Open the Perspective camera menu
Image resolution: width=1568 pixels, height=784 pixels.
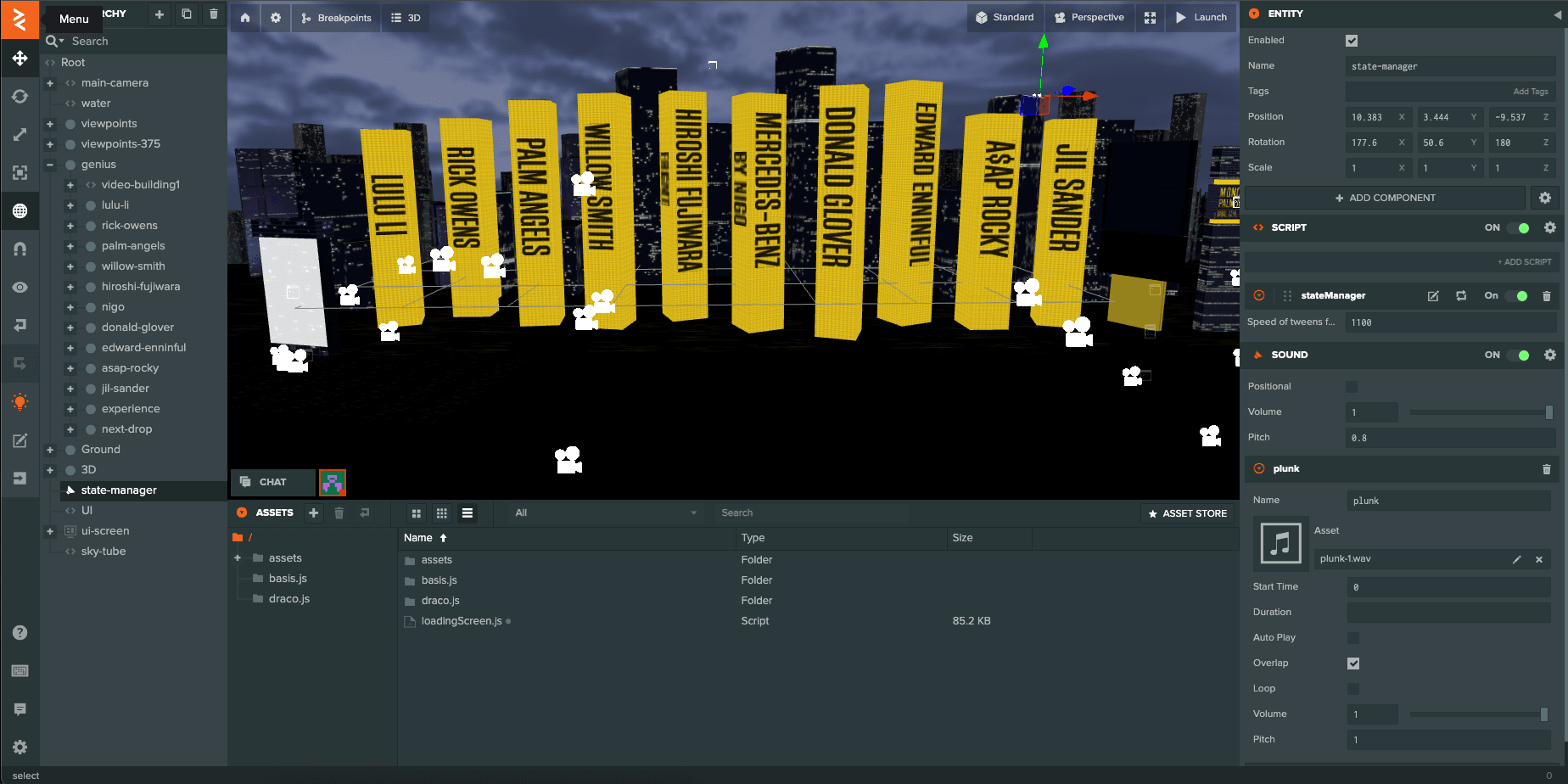click(x=1089, y=18)
